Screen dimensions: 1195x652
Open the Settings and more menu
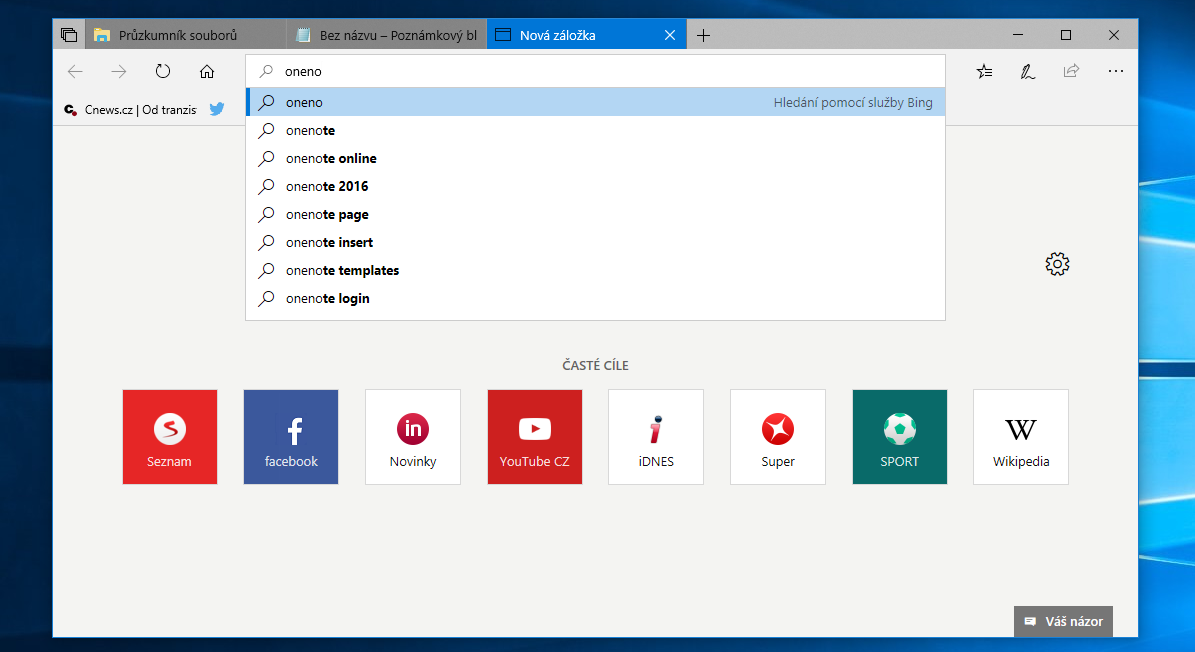(x=1116, y=71)
